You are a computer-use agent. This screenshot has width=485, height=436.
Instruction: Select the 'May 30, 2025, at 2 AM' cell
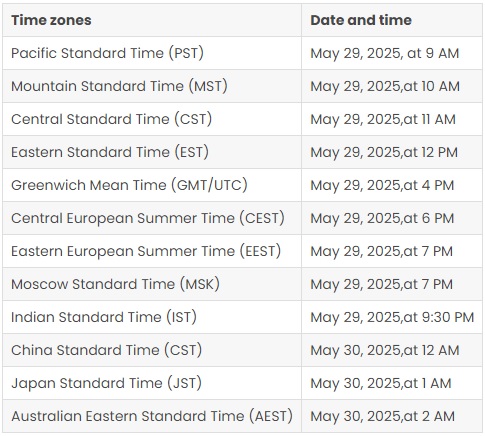[x=392, y=416]
